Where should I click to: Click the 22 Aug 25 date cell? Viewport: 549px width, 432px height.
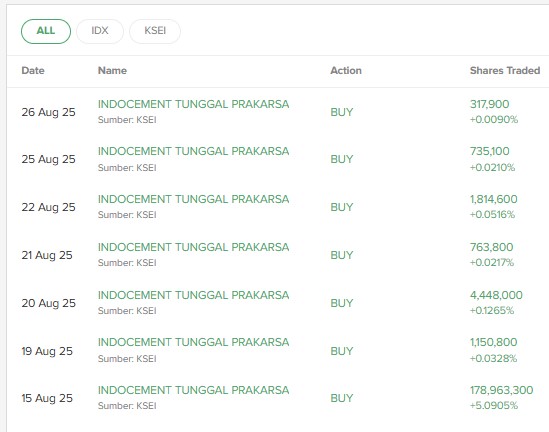click(x=48, y=207)
